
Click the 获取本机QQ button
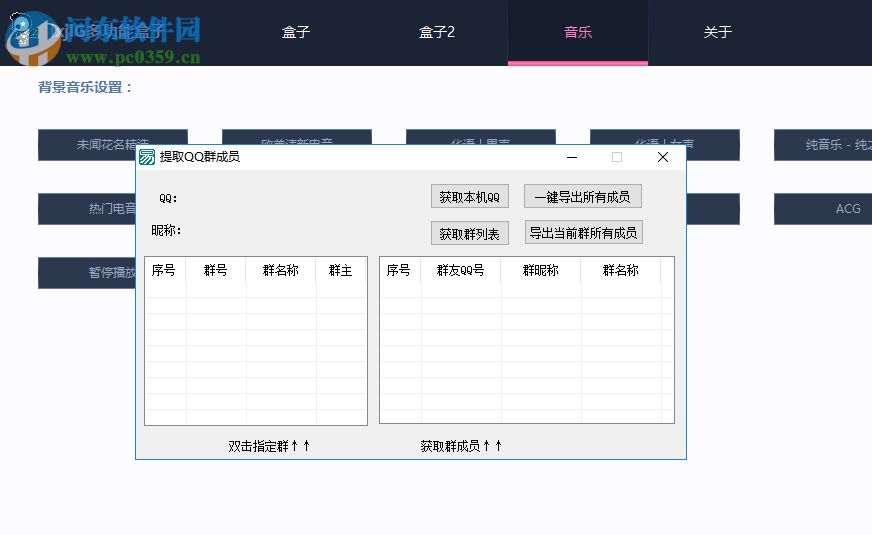(x=470, y=197)
